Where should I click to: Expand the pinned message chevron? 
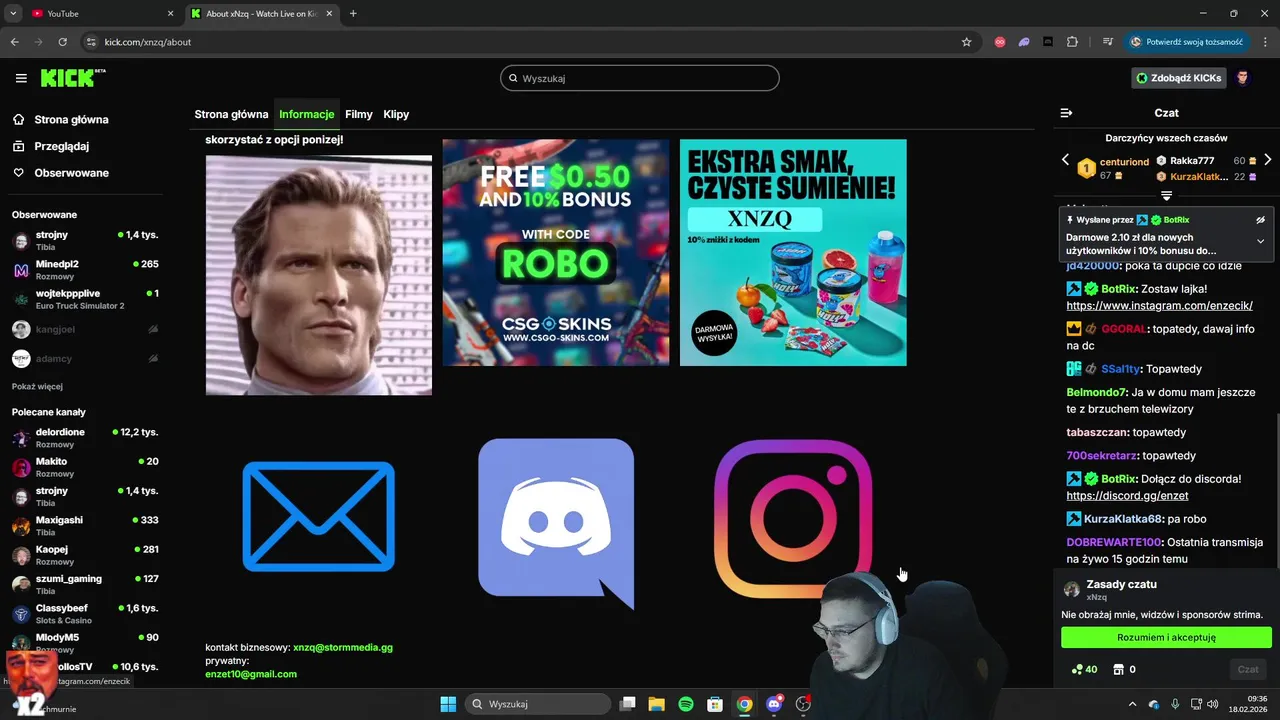[x=1260, y=241]
